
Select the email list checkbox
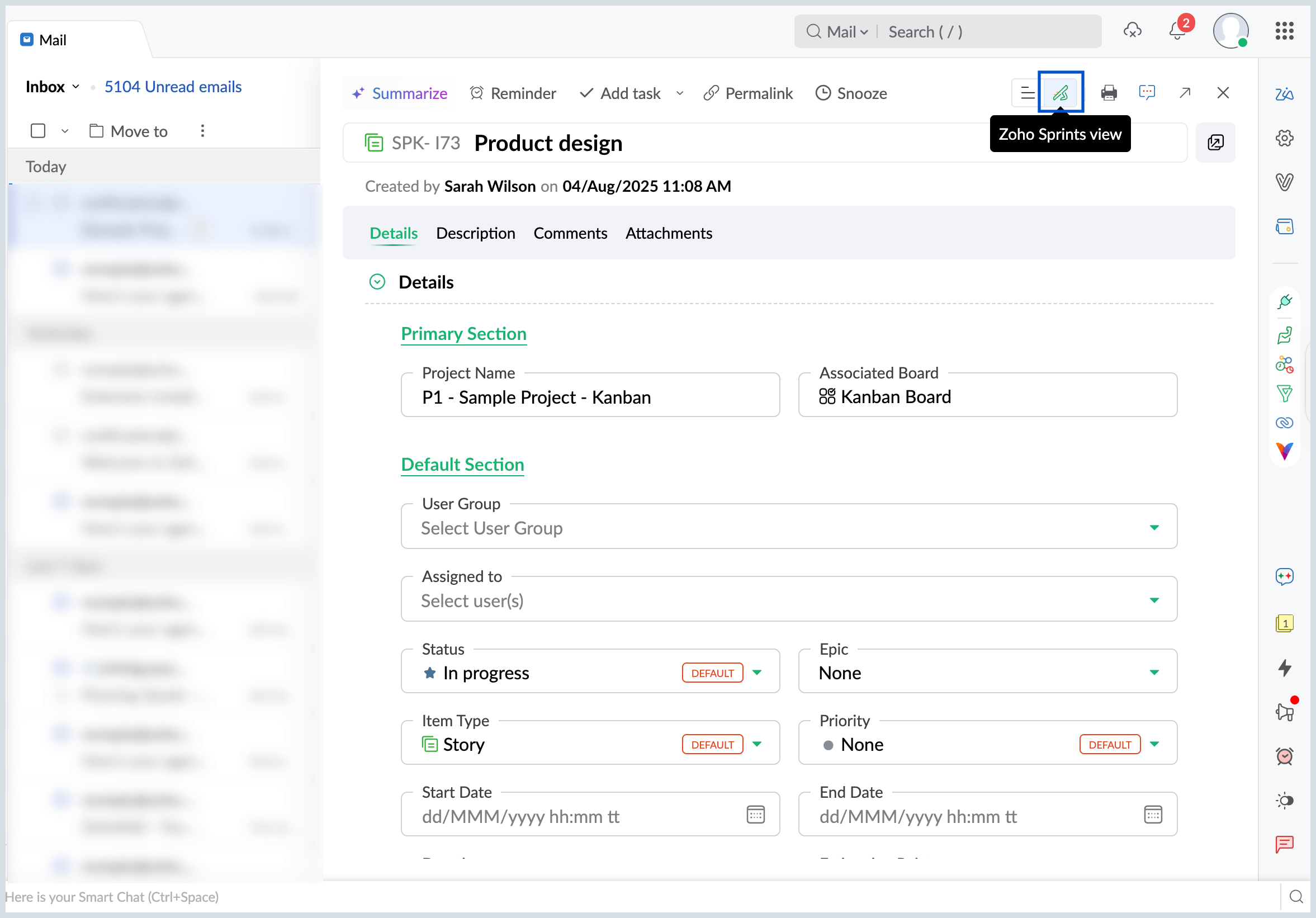(x=37, y=131)
